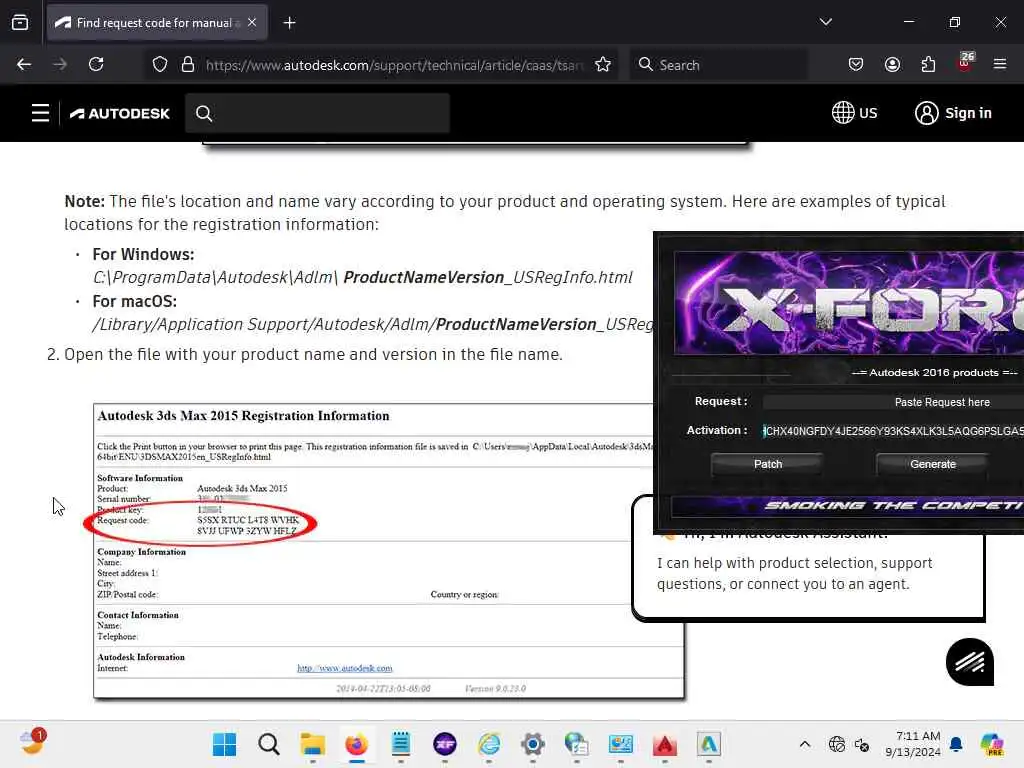Show hidden system tray icons
Viewport: 1024px width, 768px height.
click(x=805, y=744)
